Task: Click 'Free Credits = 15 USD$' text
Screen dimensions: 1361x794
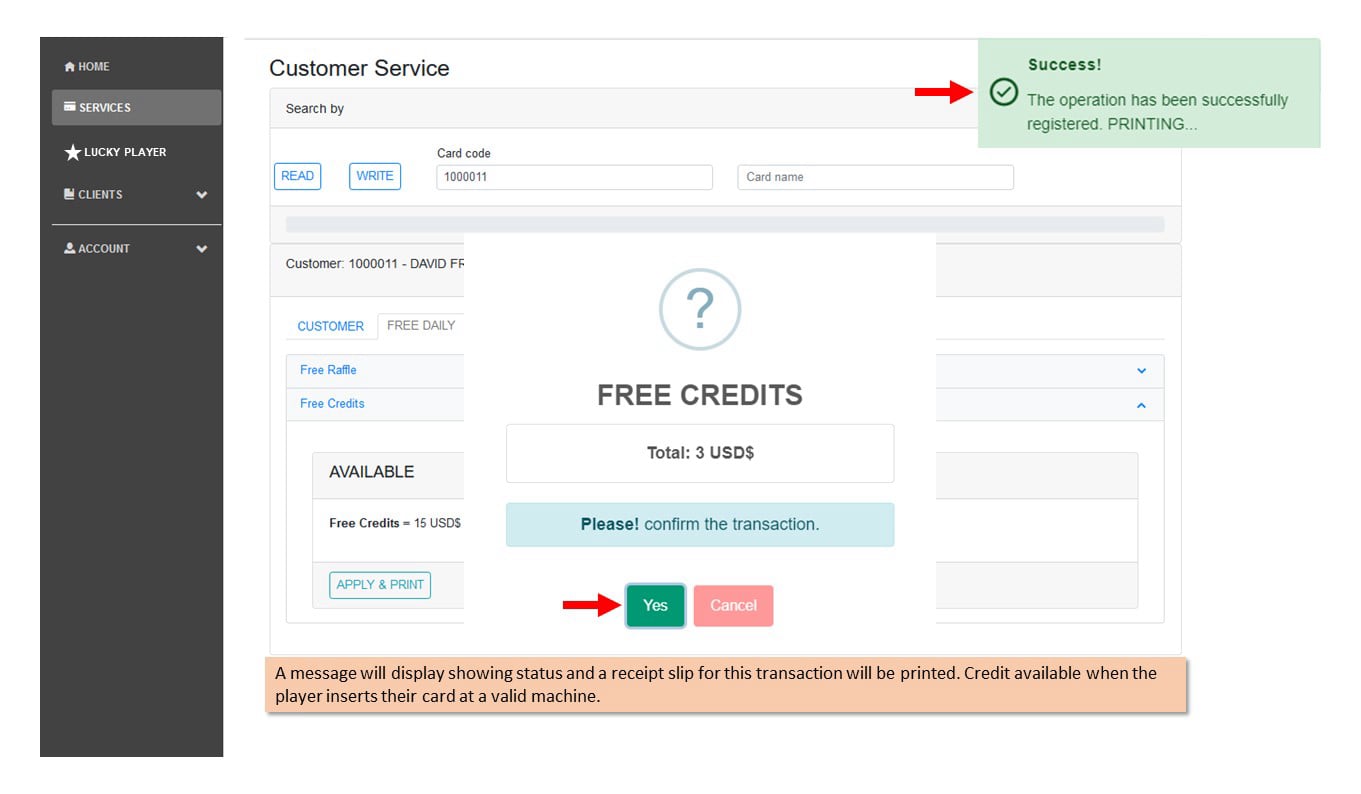Action: point(395,523)
